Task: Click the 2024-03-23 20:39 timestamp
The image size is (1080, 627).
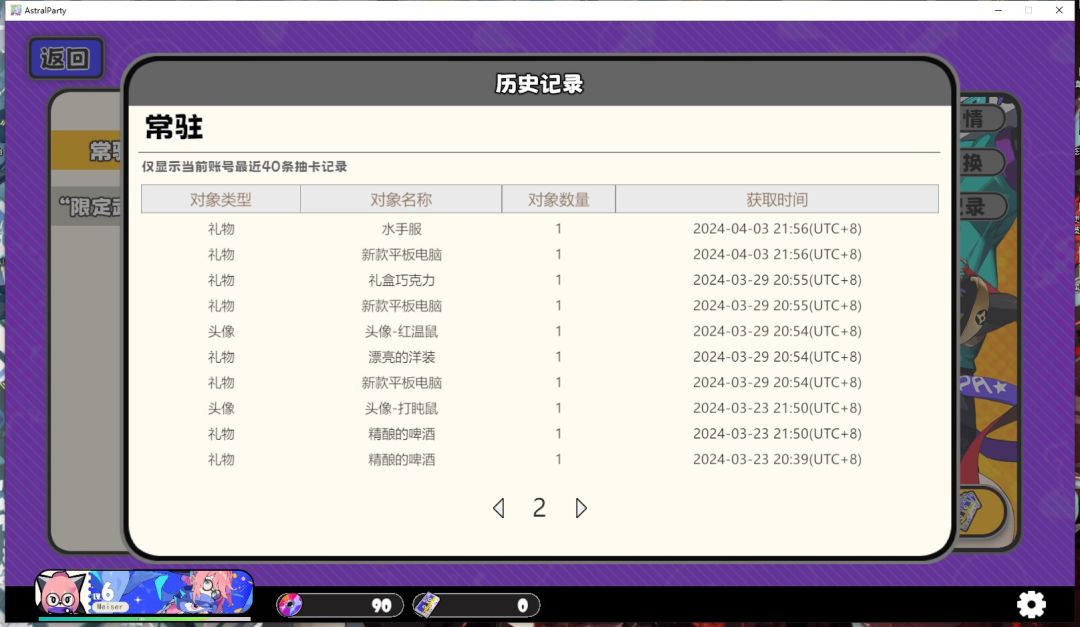Action: tap(777, 459)
